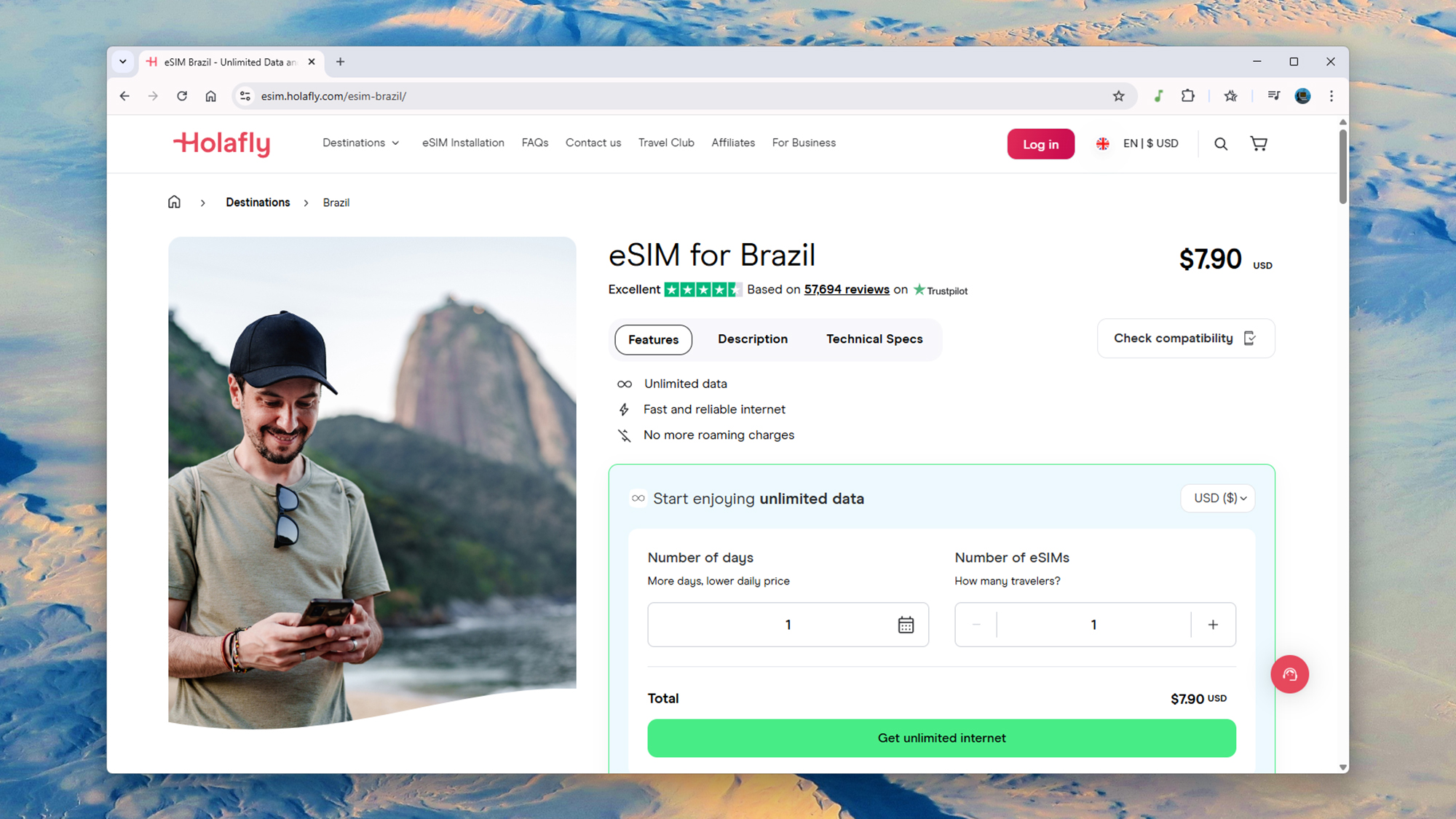Screen dimensions: 1456x819
Task: Open the browser extensions puzzle icon
Action: click(x=1187, y=96)
